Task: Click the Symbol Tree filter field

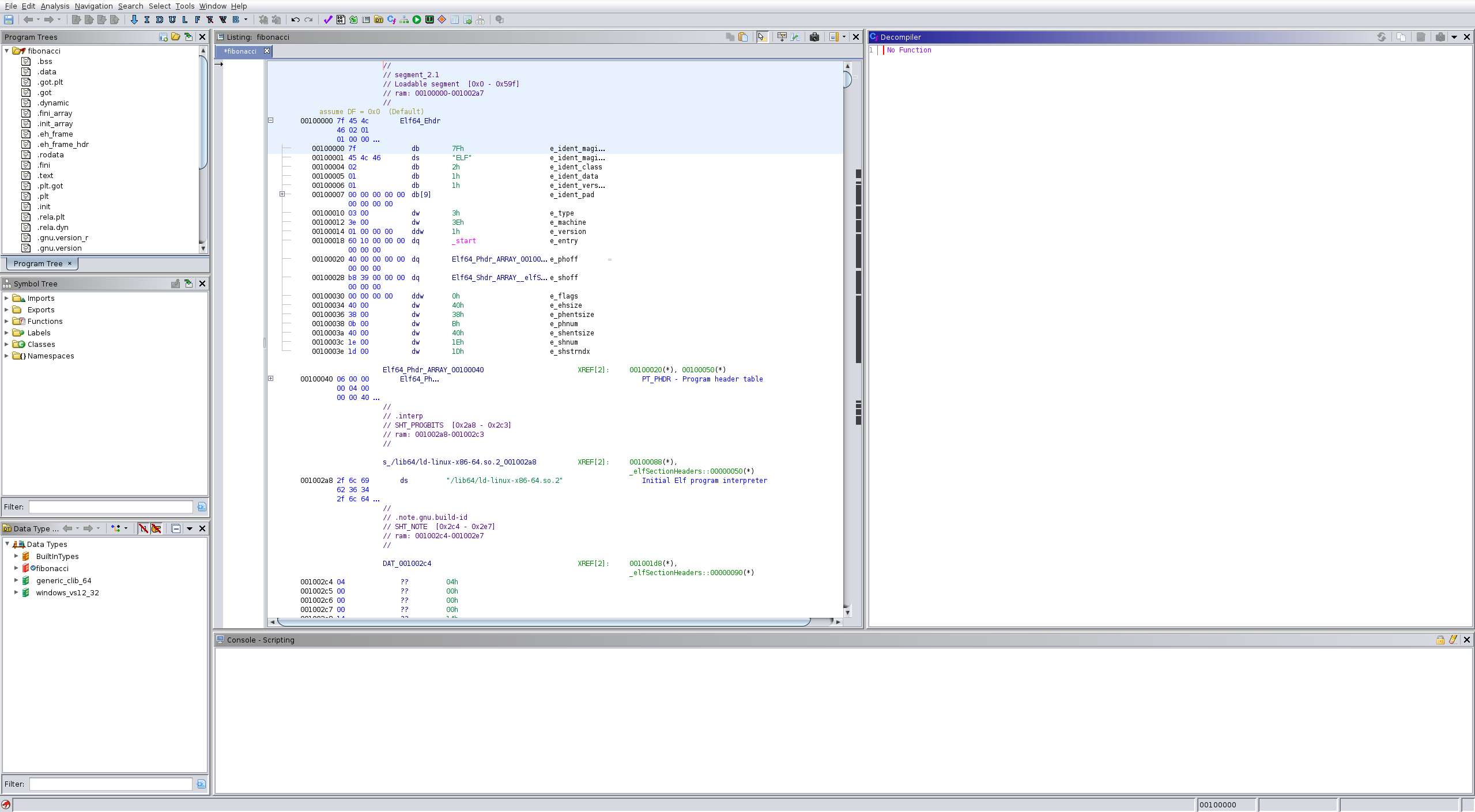Action: click(111, 507)
